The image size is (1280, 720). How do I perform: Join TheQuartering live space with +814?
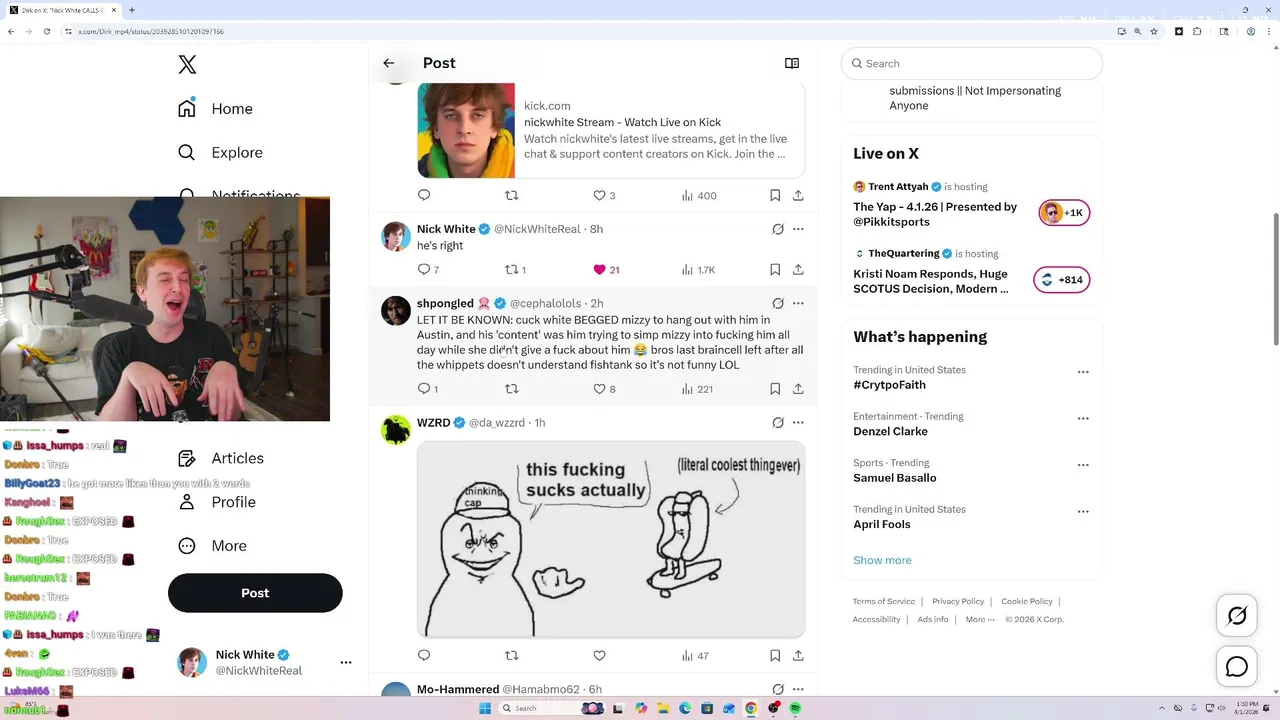(1062, 280)
